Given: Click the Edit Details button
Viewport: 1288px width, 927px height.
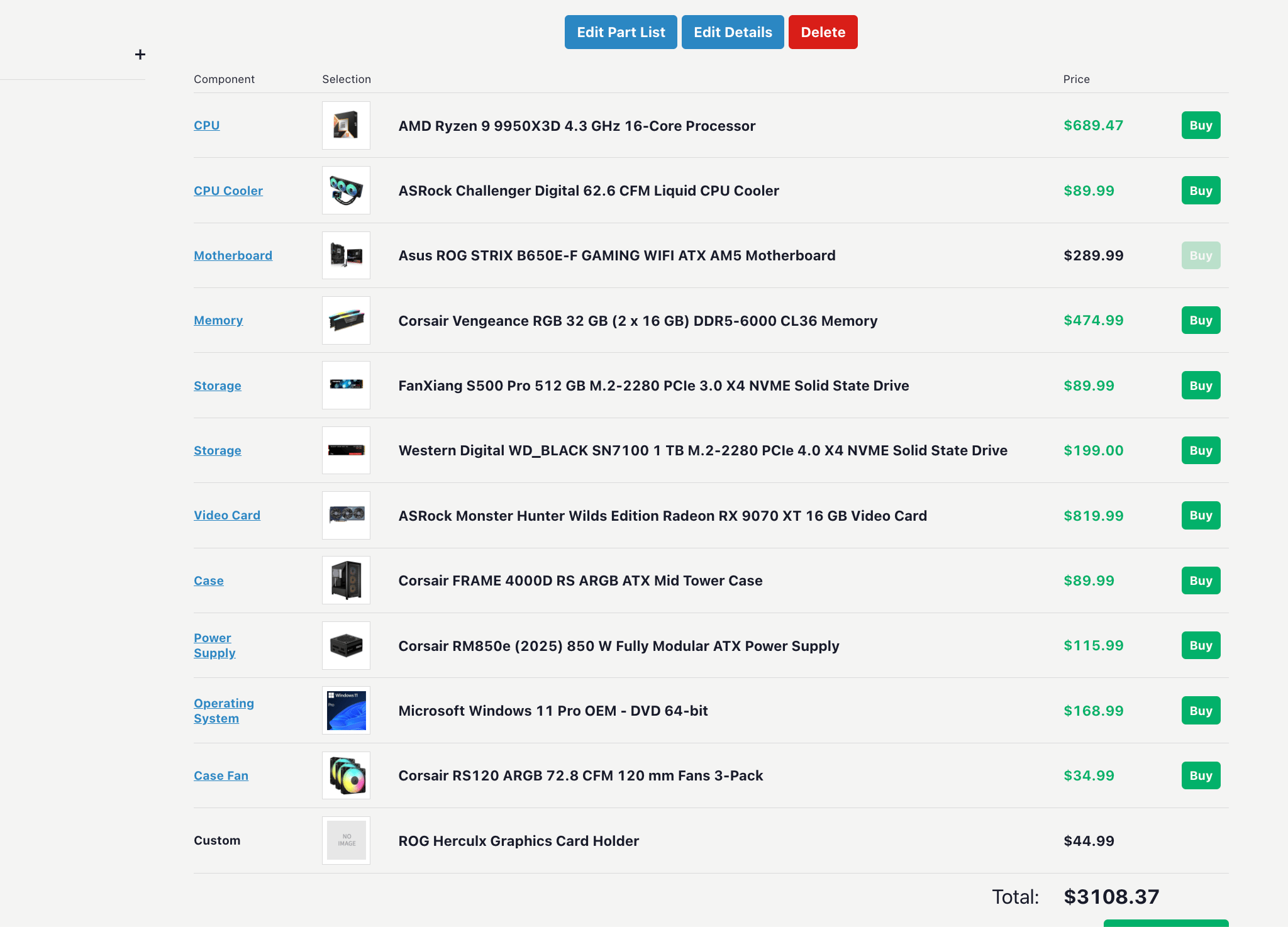Looking at the screenshot, I should pyautogui.click(x=733, y=32).
